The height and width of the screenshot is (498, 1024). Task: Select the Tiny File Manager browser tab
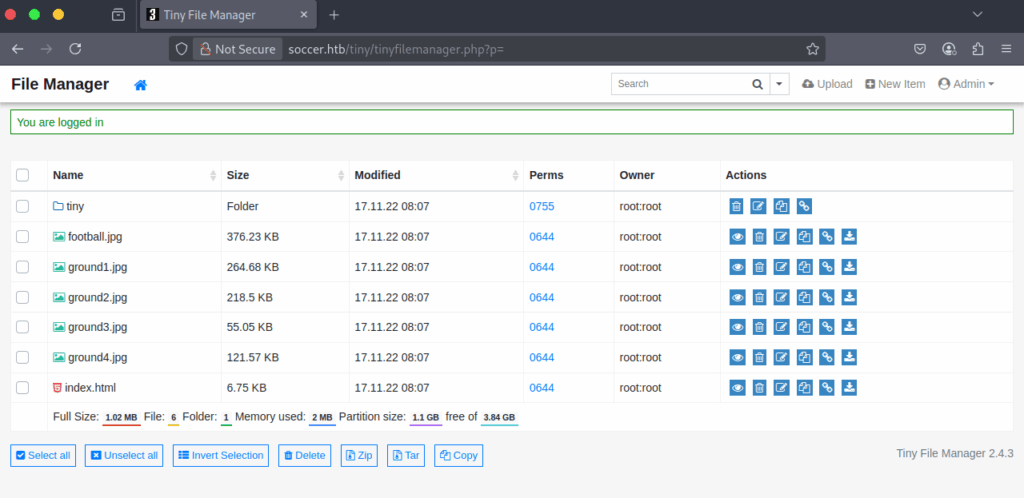(229, 15)
